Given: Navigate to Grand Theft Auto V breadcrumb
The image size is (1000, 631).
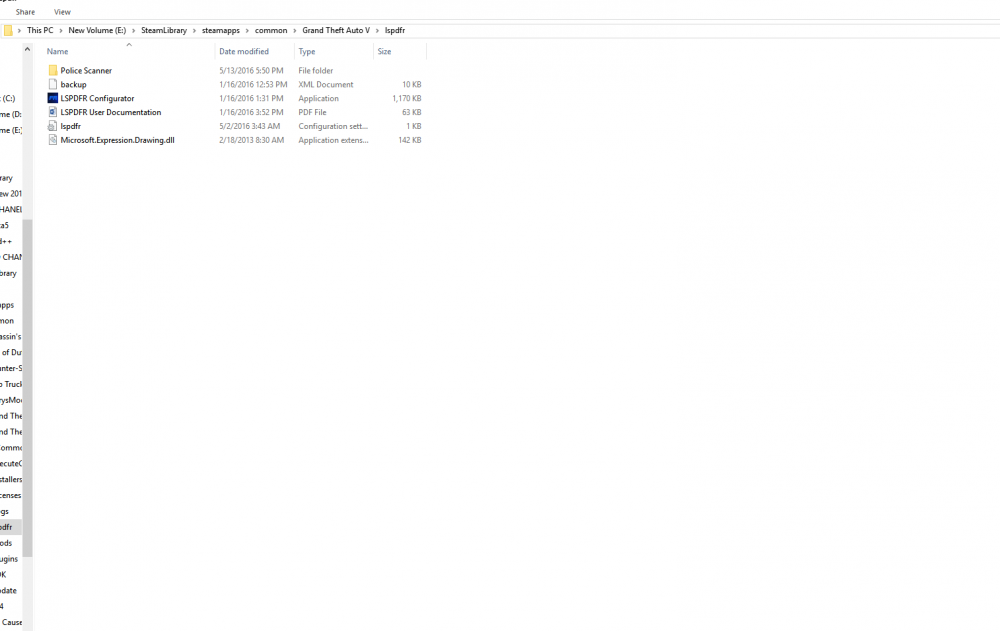Looking at the screenshot, I should coord(336,31).
